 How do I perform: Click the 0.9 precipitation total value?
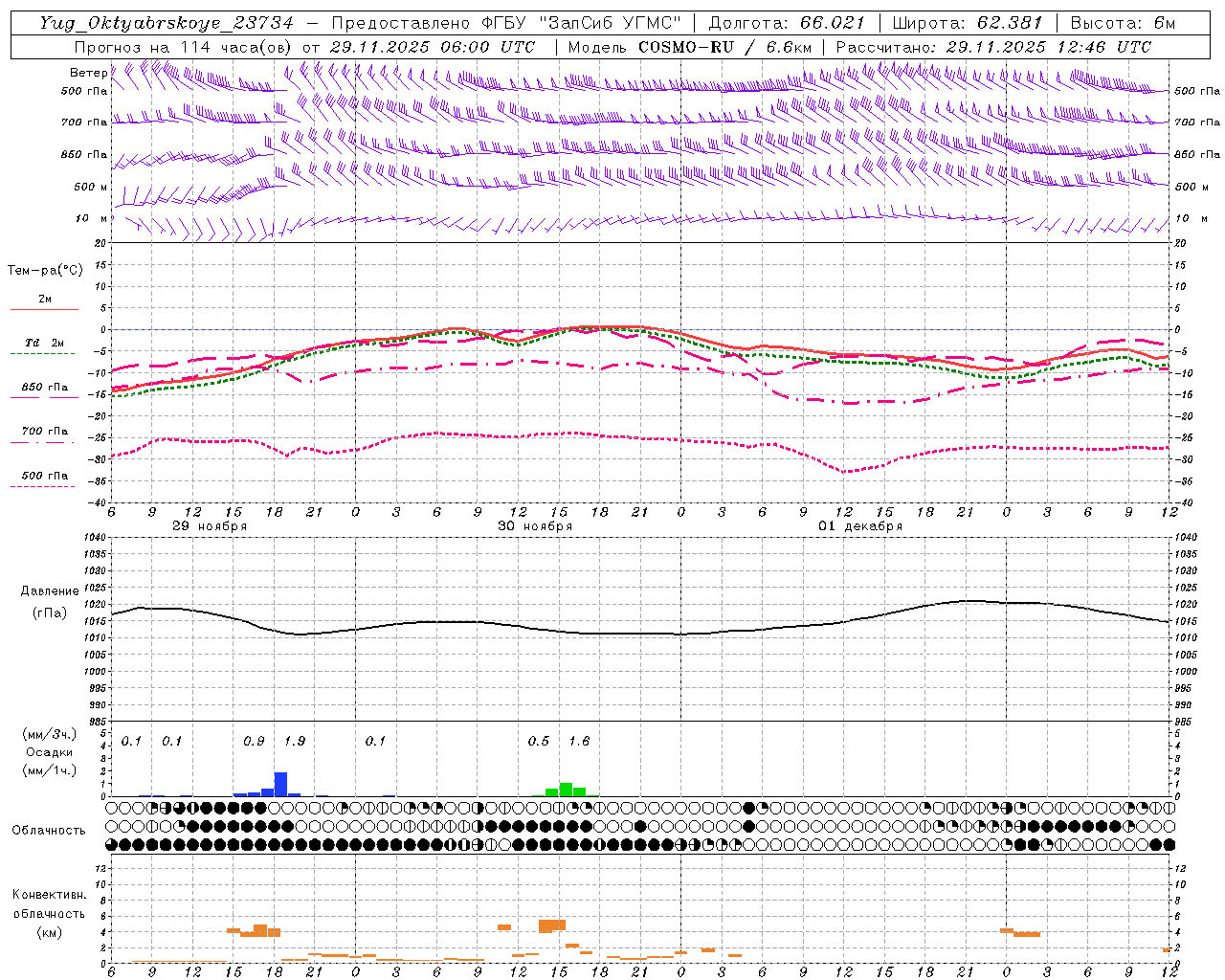254,742
